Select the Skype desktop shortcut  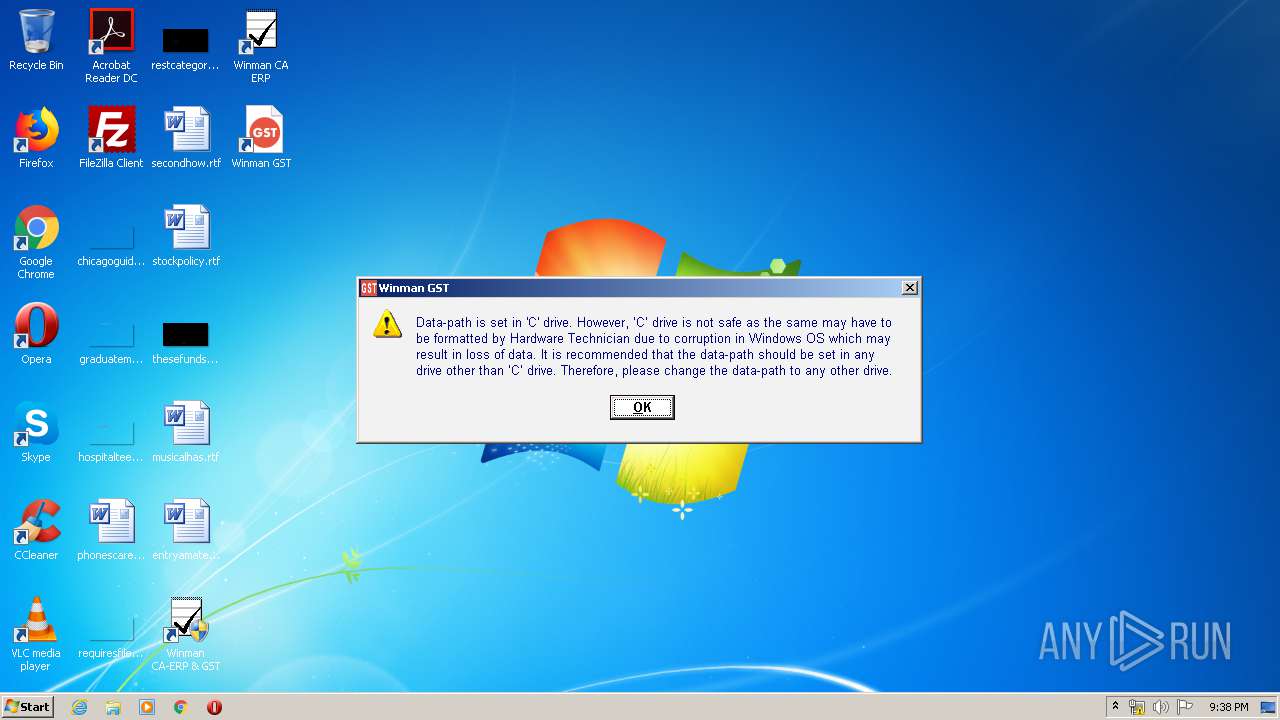(36, 432)
